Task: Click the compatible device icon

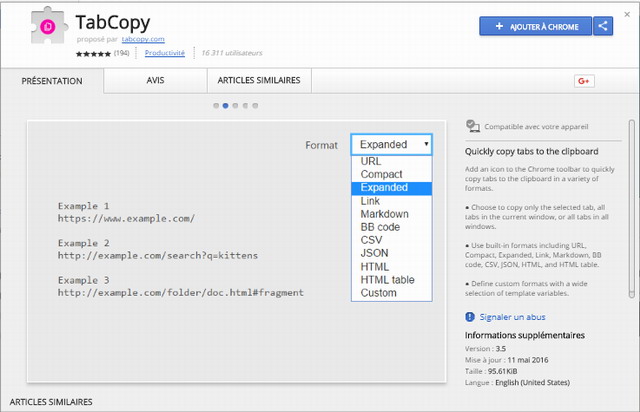Action: point(473,126)
